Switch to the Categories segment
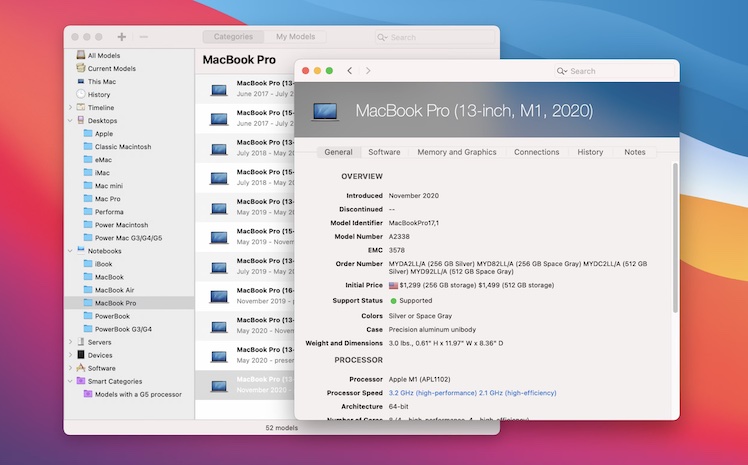The image size is (748, 465). 233,37
